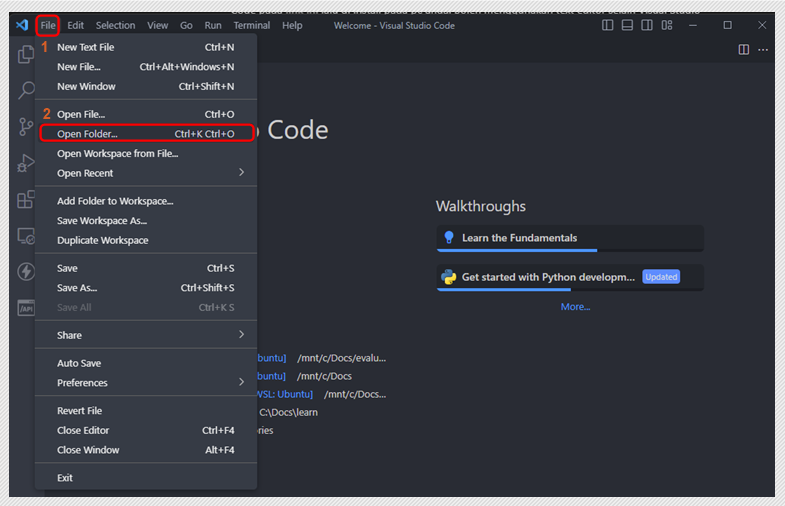Screen dimensions: 785x506
Task: Split editor right icon
Action: [743, 50]
